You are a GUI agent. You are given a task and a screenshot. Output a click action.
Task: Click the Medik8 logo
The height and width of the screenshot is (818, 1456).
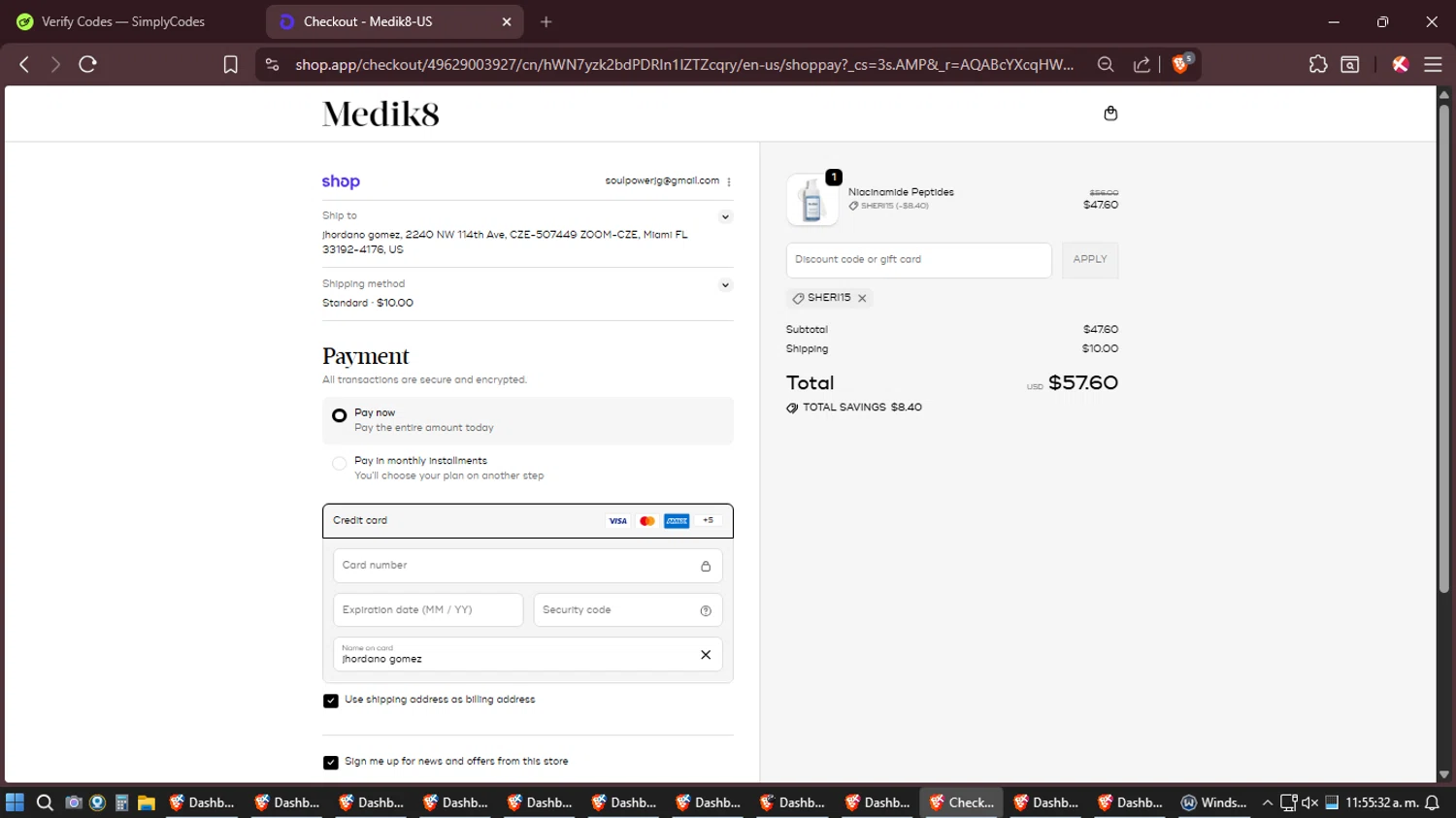point(381,115)
